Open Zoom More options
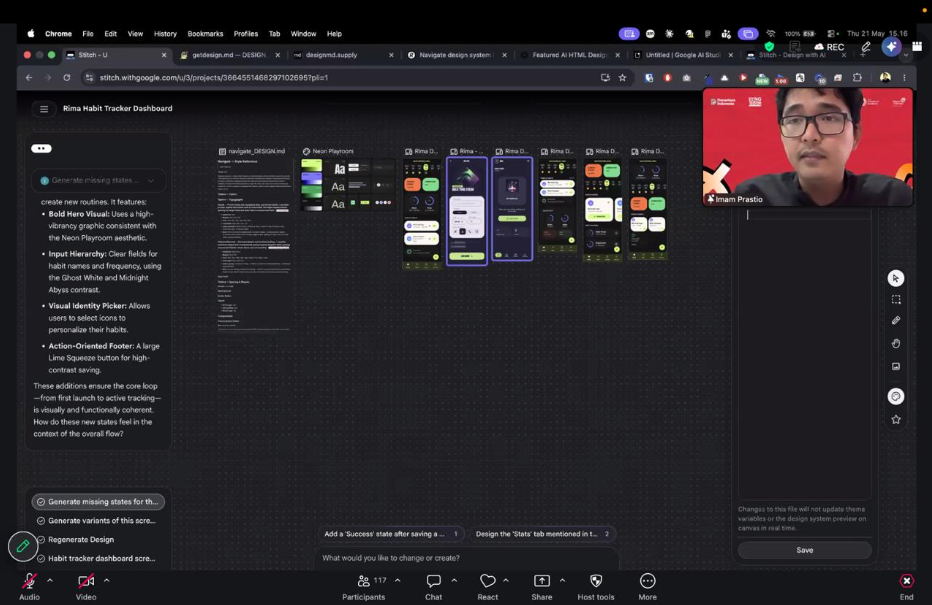The height and width of the screenshot is (605, 932). 647,587
